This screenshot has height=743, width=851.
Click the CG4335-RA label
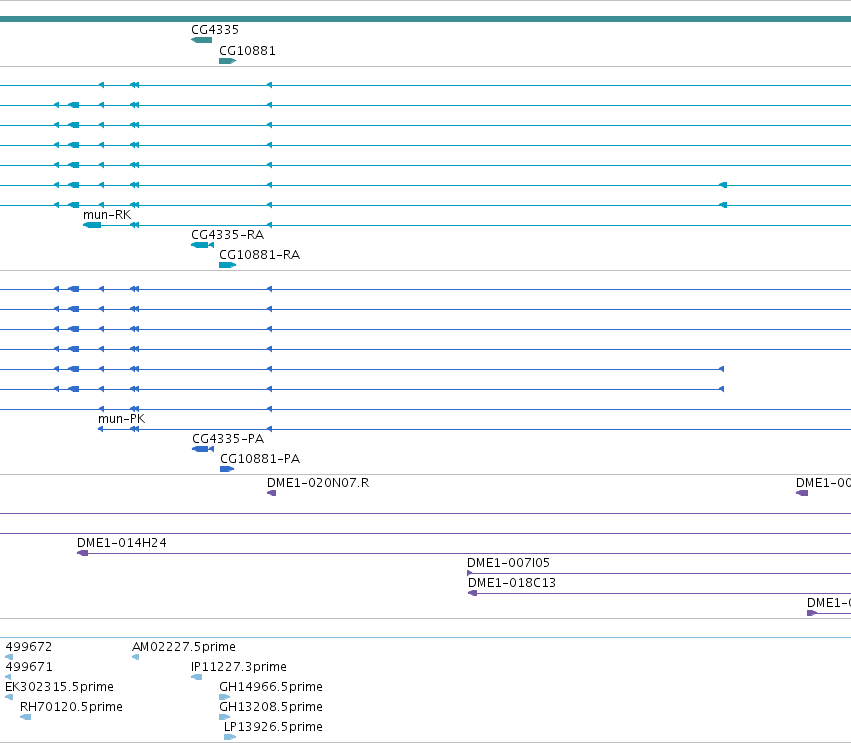click(227, 235)
